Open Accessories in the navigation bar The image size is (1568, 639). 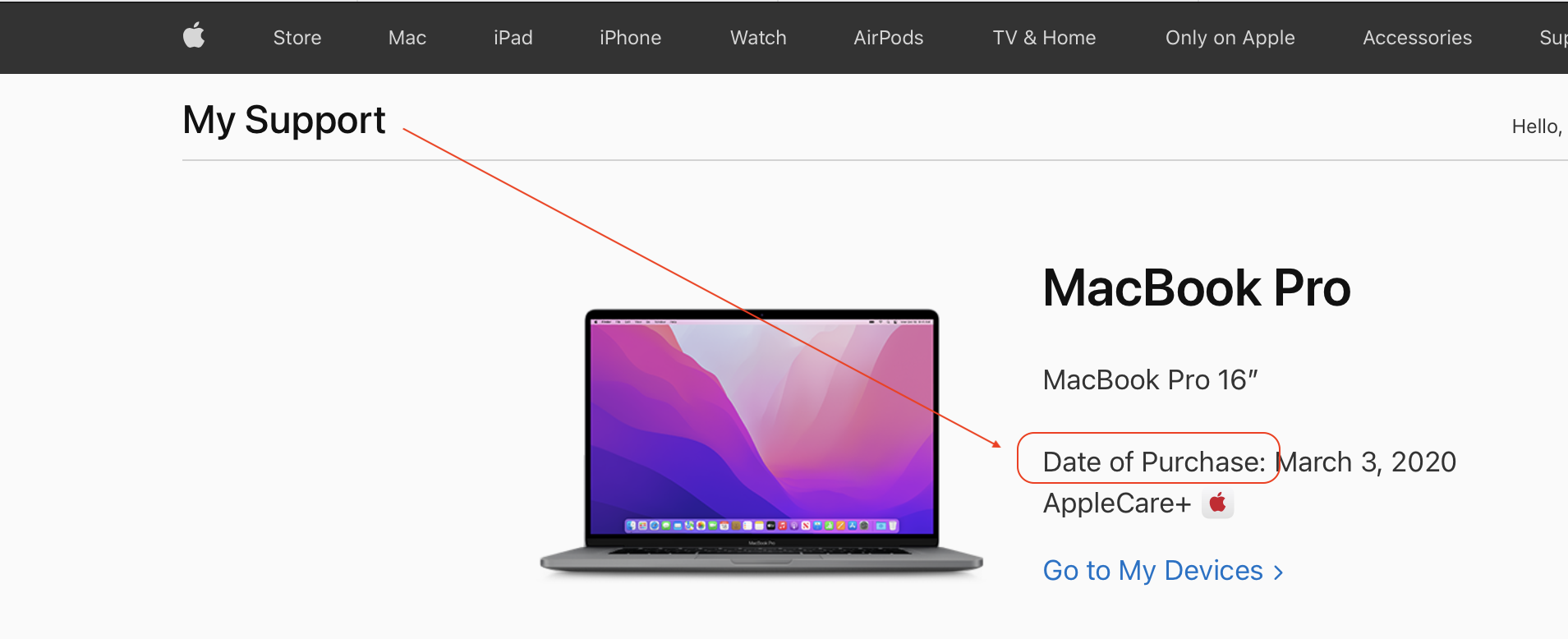pos(1417,38)
